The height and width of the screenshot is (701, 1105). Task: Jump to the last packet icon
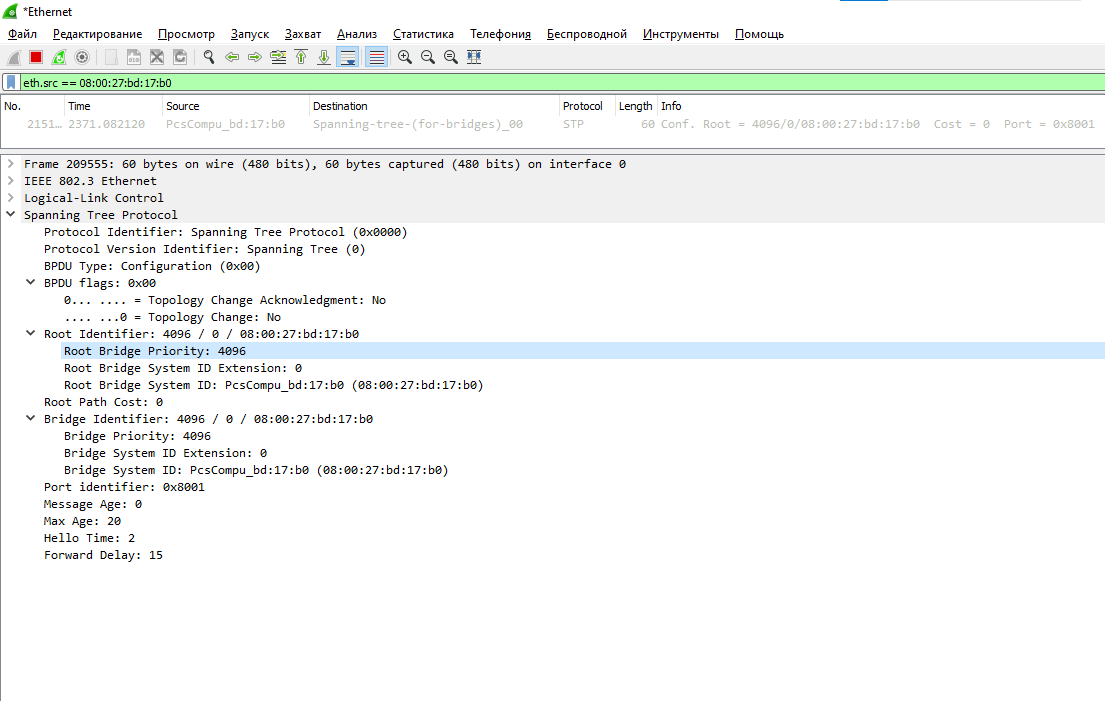[x=324, y=58]
